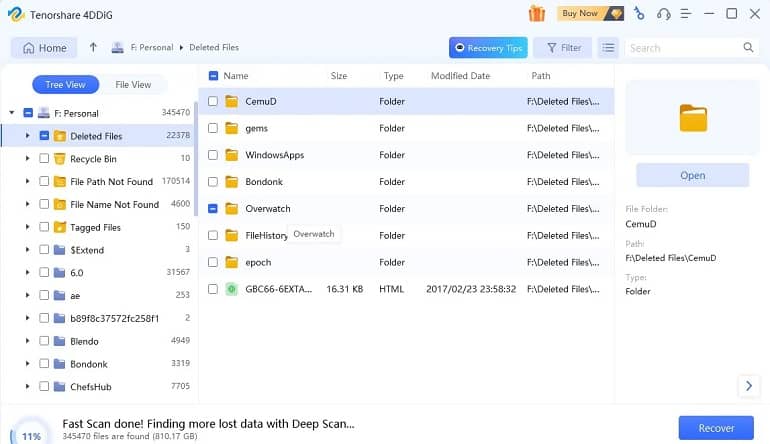Collapse the F: Personal tree node
Screen dimensions: 770x444
[x=12, y=113]
